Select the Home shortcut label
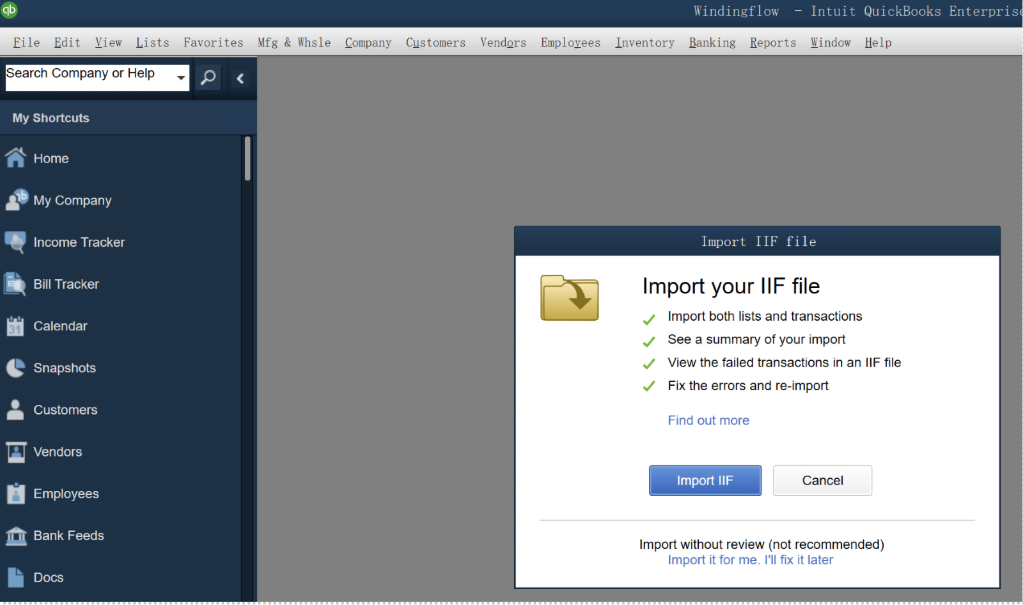This screenshot has height=605, width=1023. [51, 159]
